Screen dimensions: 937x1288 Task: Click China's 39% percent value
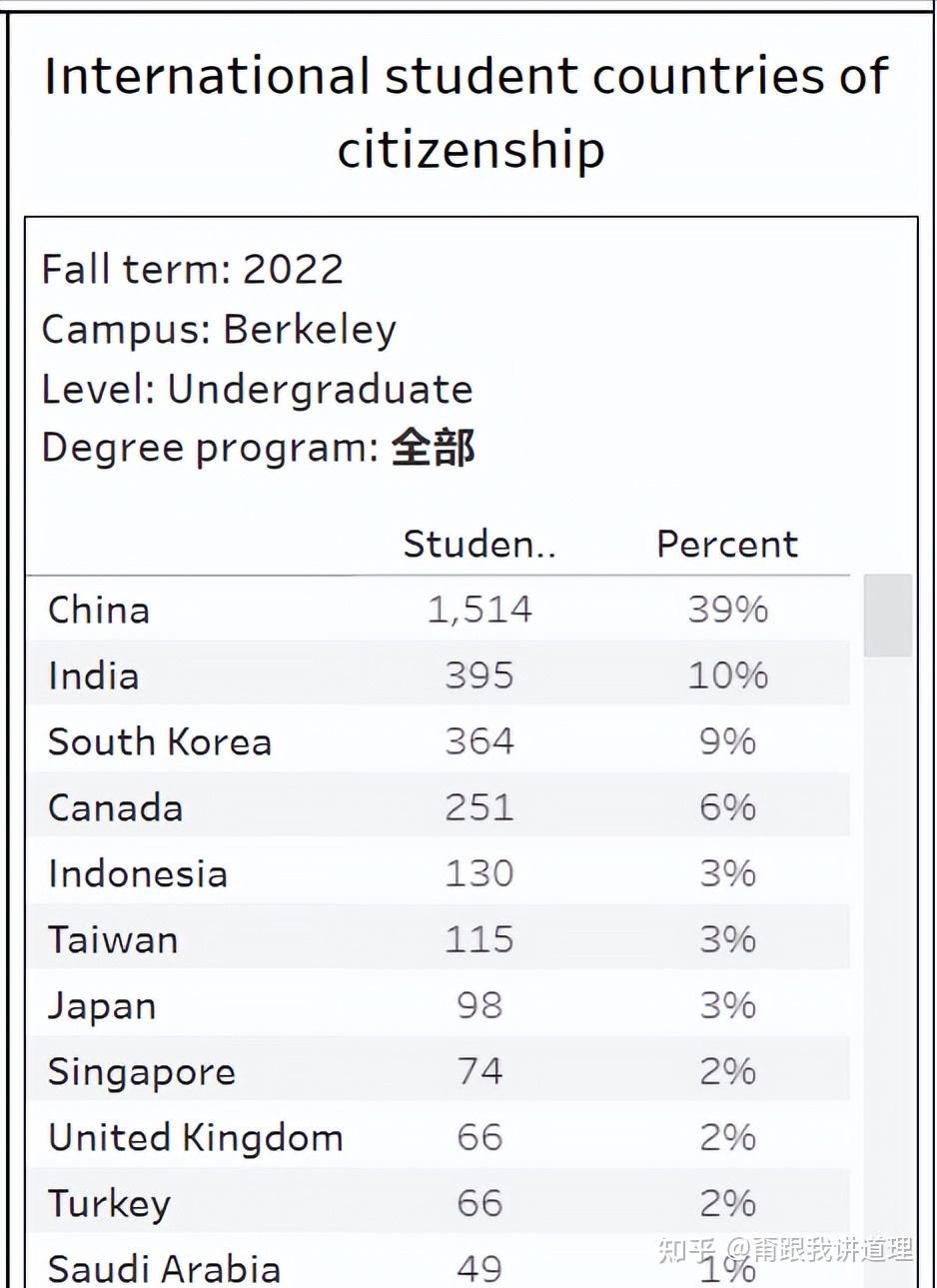point(727,610)
